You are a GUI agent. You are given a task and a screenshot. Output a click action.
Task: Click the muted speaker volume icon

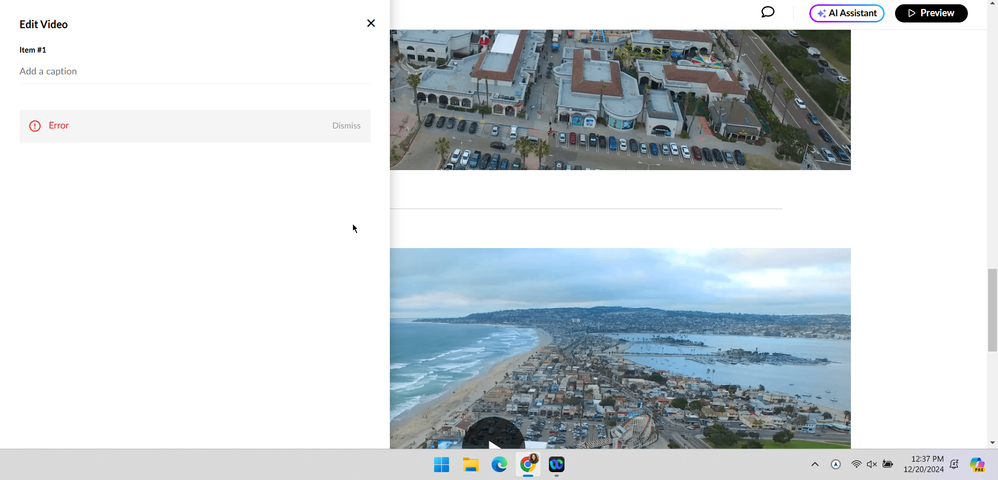pyautogui.click(x=872, y=465)
